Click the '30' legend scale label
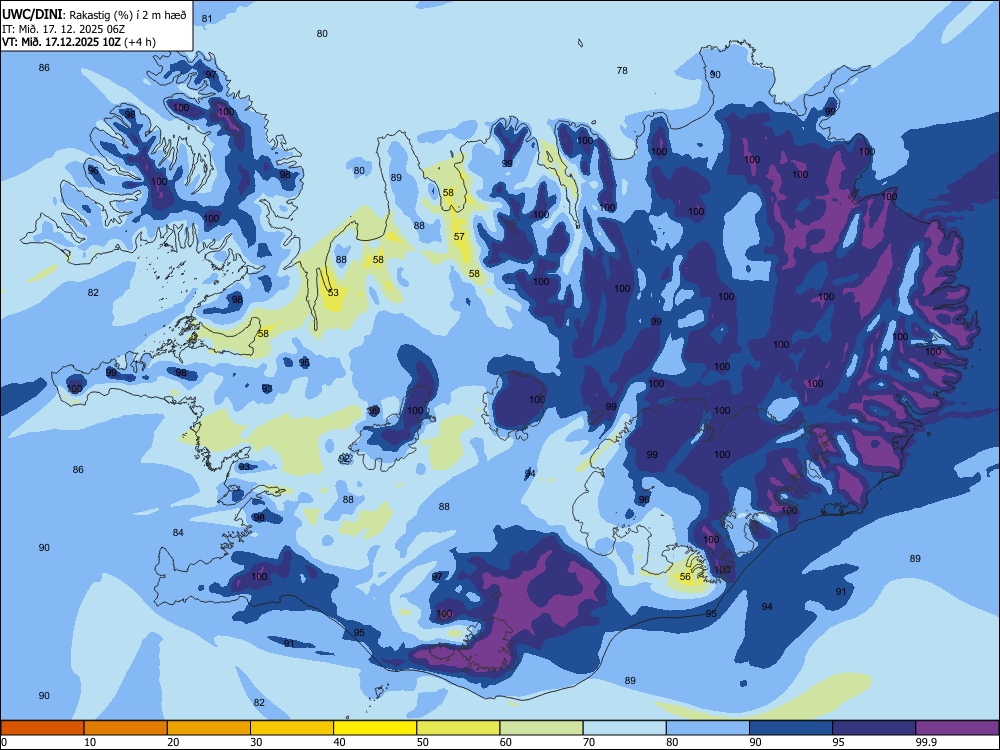This screenshot has height=750, width=1000. point(256,742)
